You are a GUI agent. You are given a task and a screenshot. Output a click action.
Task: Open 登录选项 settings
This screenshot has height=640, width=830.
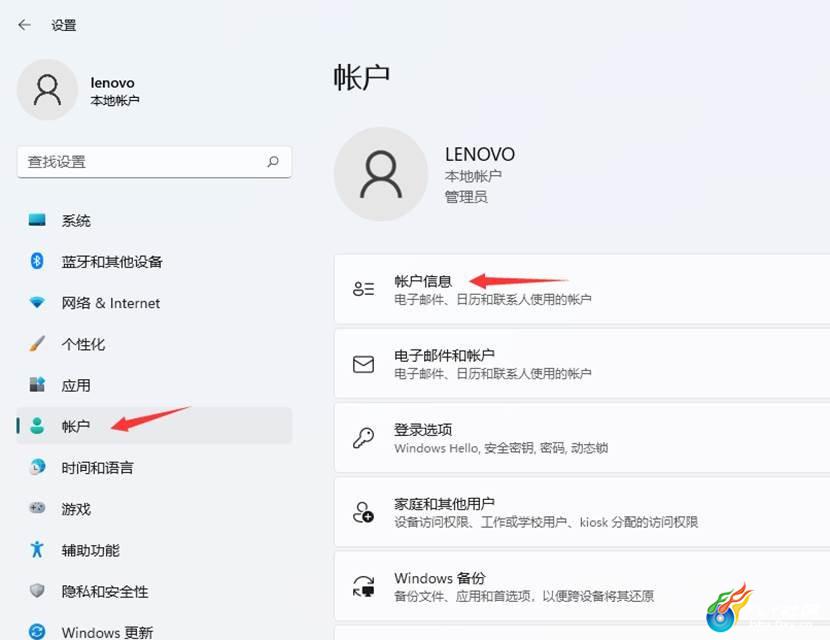click(582, 438)
